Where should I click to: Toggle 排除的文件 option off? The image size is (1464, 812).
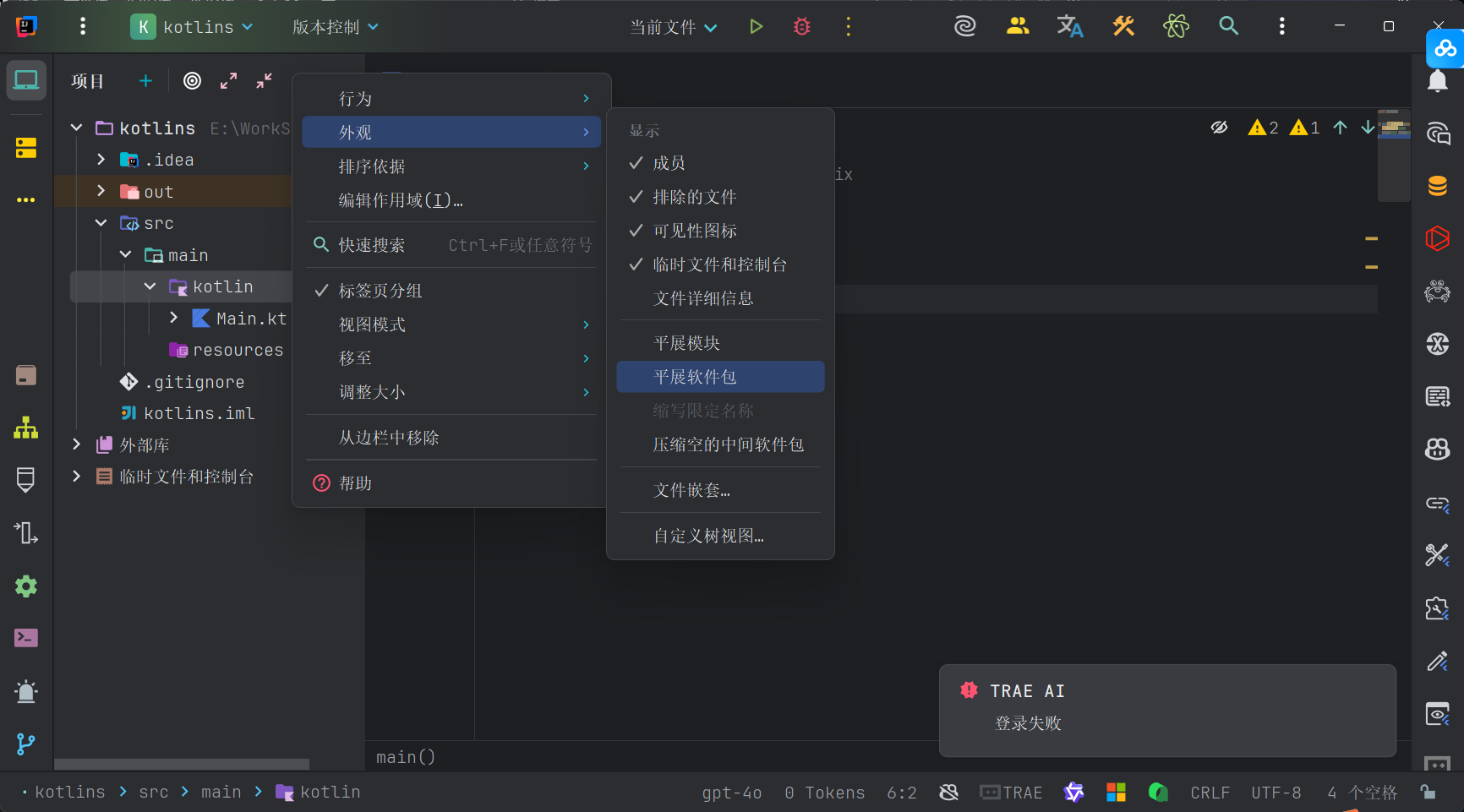pyautogui.click(x=694, y=197)
